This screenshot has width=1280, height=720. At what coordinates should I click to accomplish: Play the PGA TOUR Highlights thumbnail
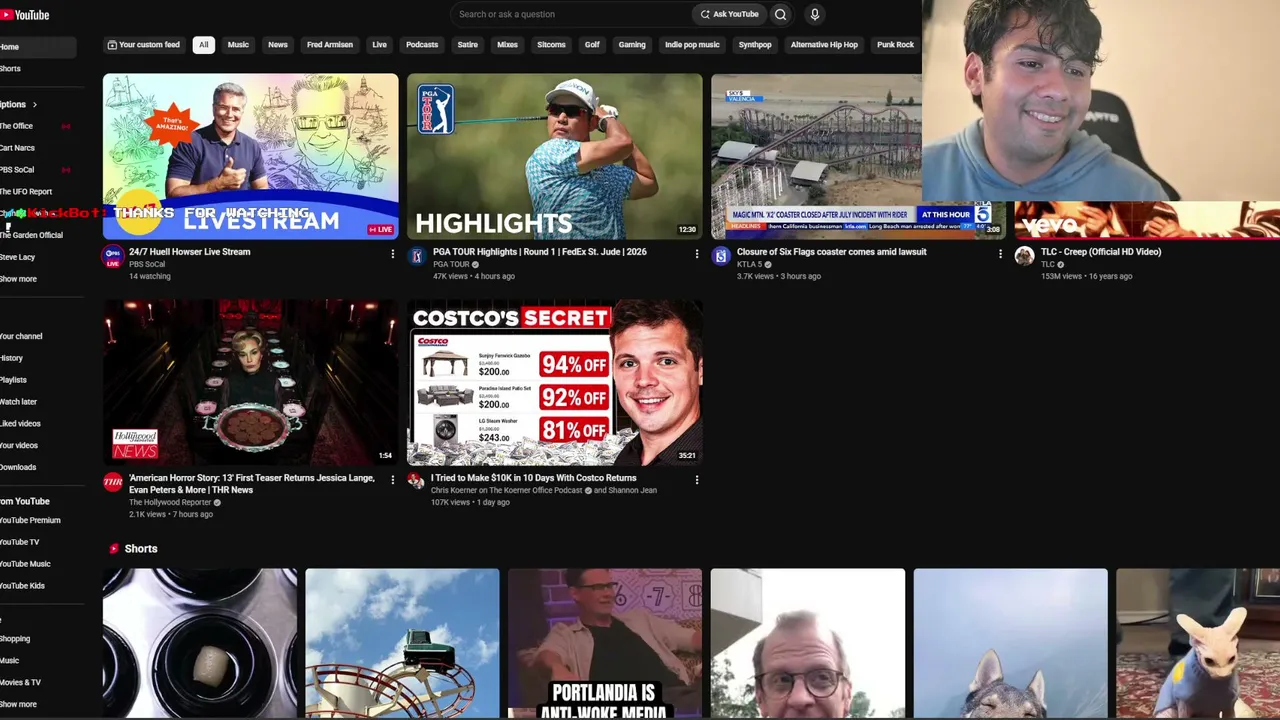554,156
